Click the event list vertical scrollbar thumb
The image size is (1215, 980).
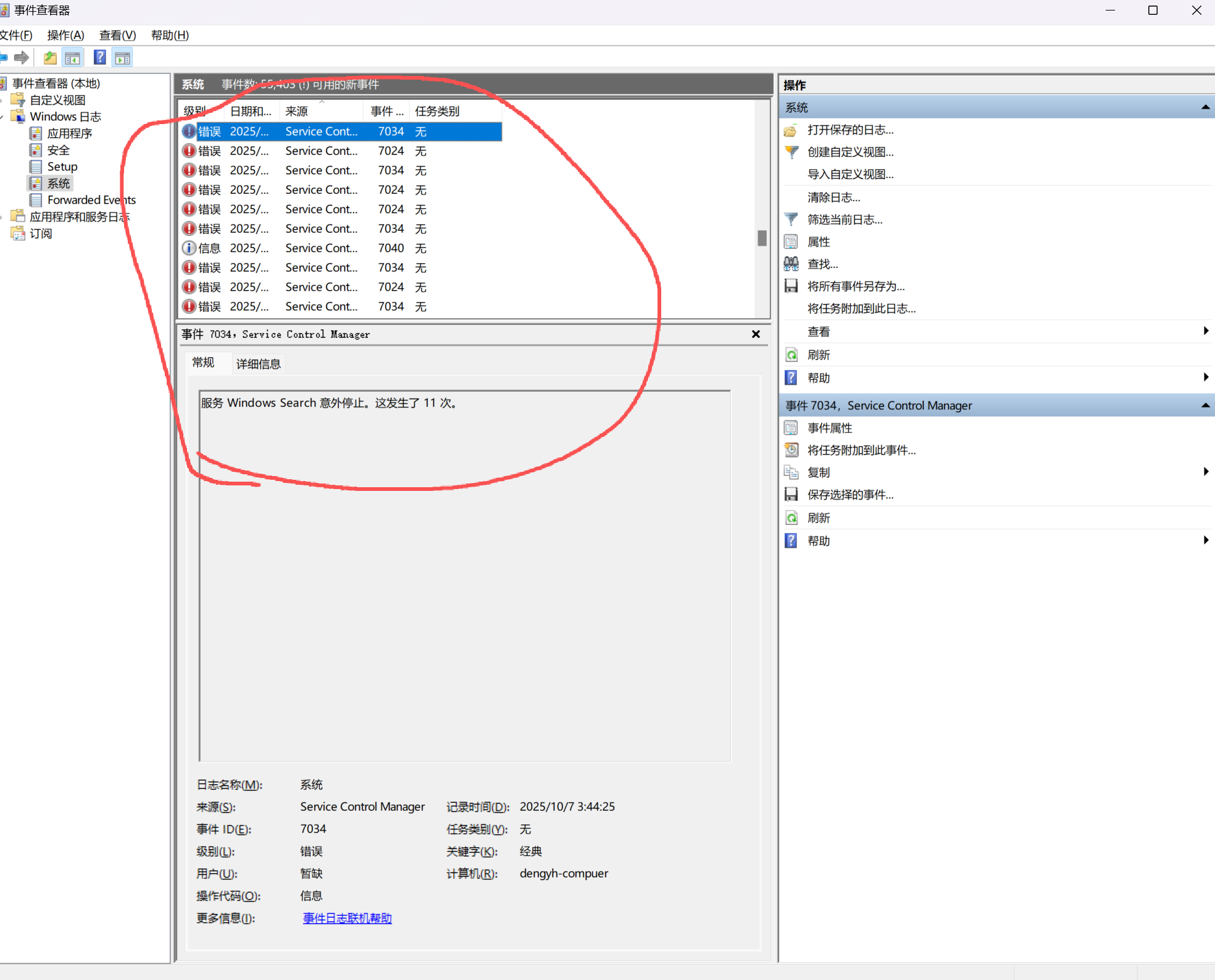(762, 238)
